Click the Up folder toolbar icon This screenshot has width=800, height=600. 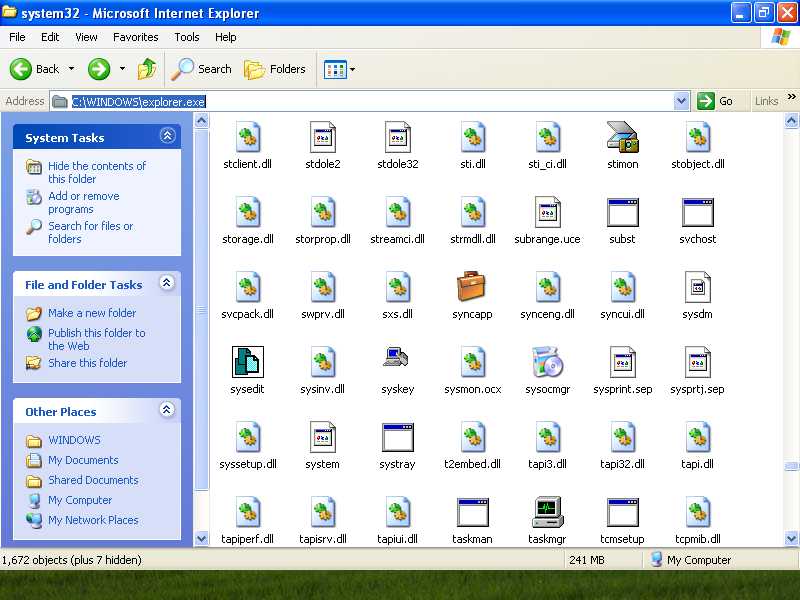point(147,69)
